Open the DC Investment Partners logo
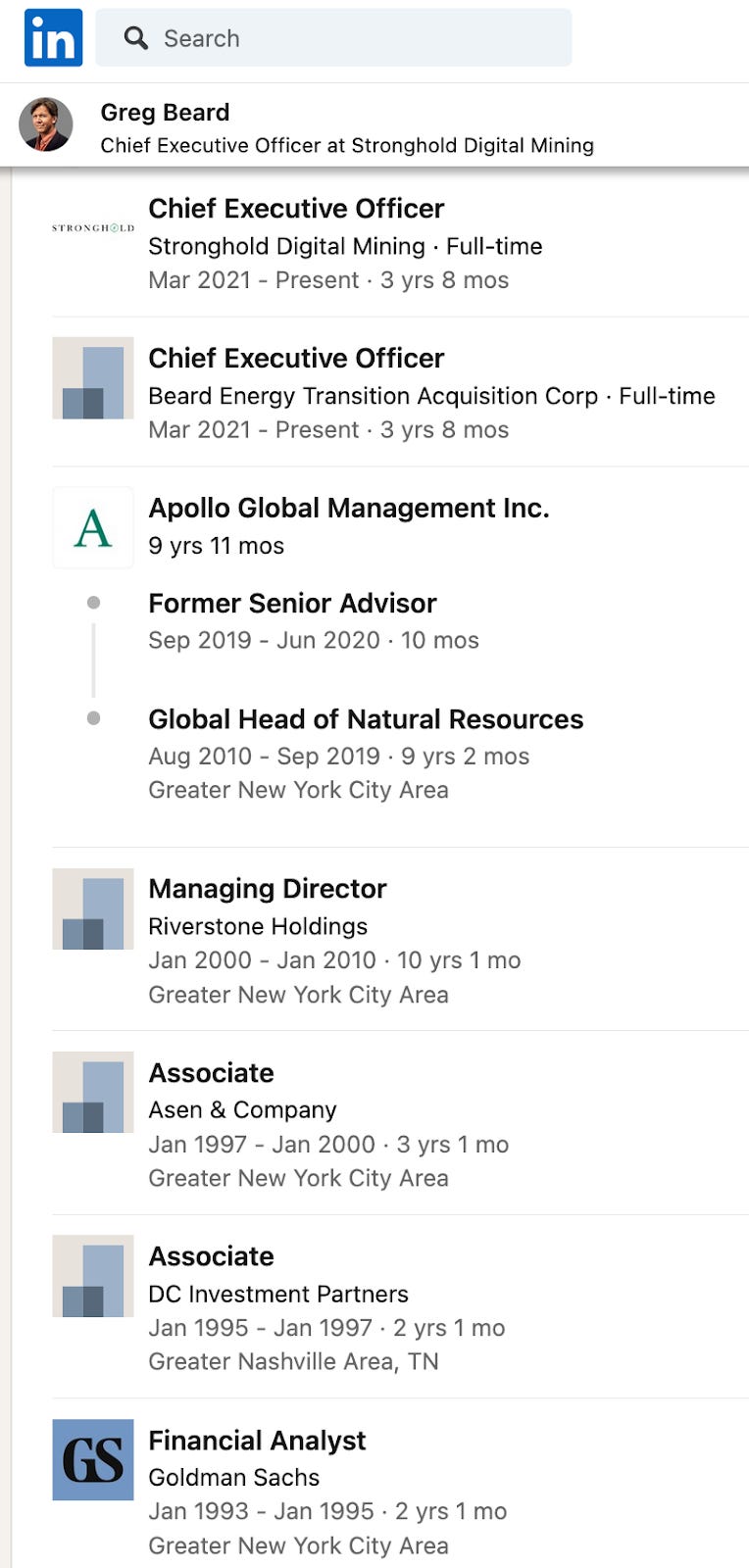This screenshot has height=1568, width=749. tap(93, 1276)
